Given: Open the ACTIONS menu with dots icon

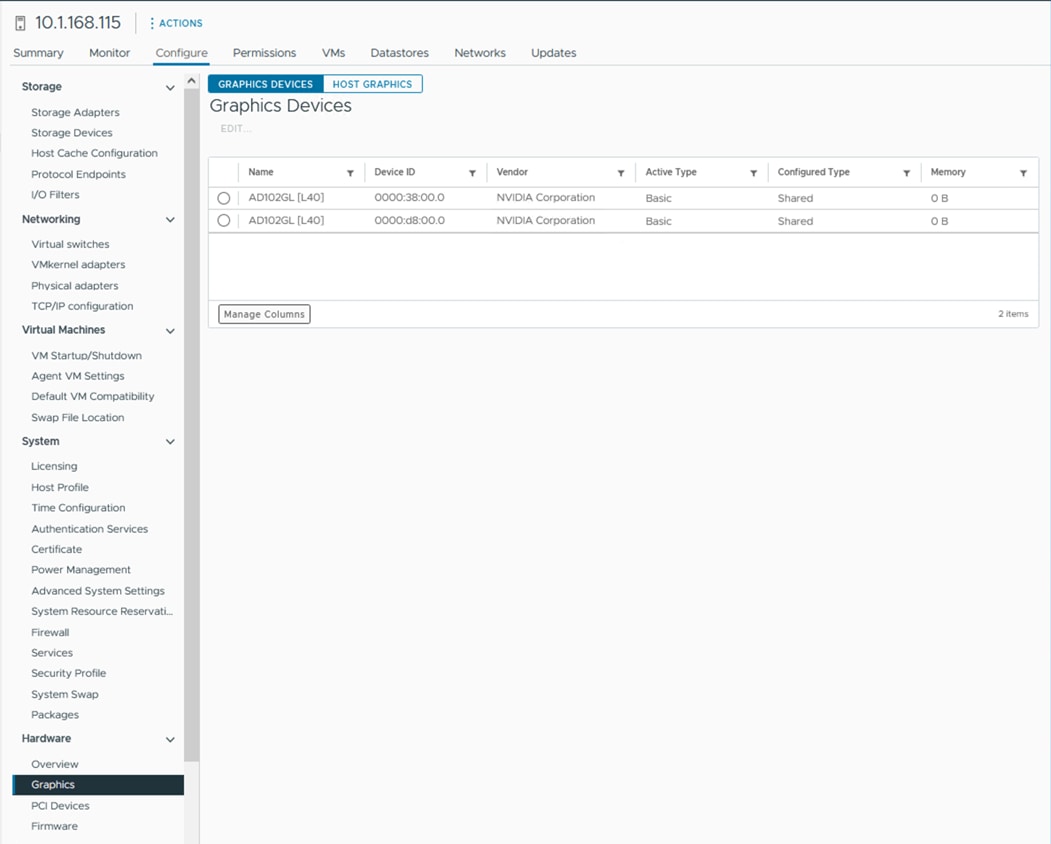Looking at the screenshot, I should [175, 23].
